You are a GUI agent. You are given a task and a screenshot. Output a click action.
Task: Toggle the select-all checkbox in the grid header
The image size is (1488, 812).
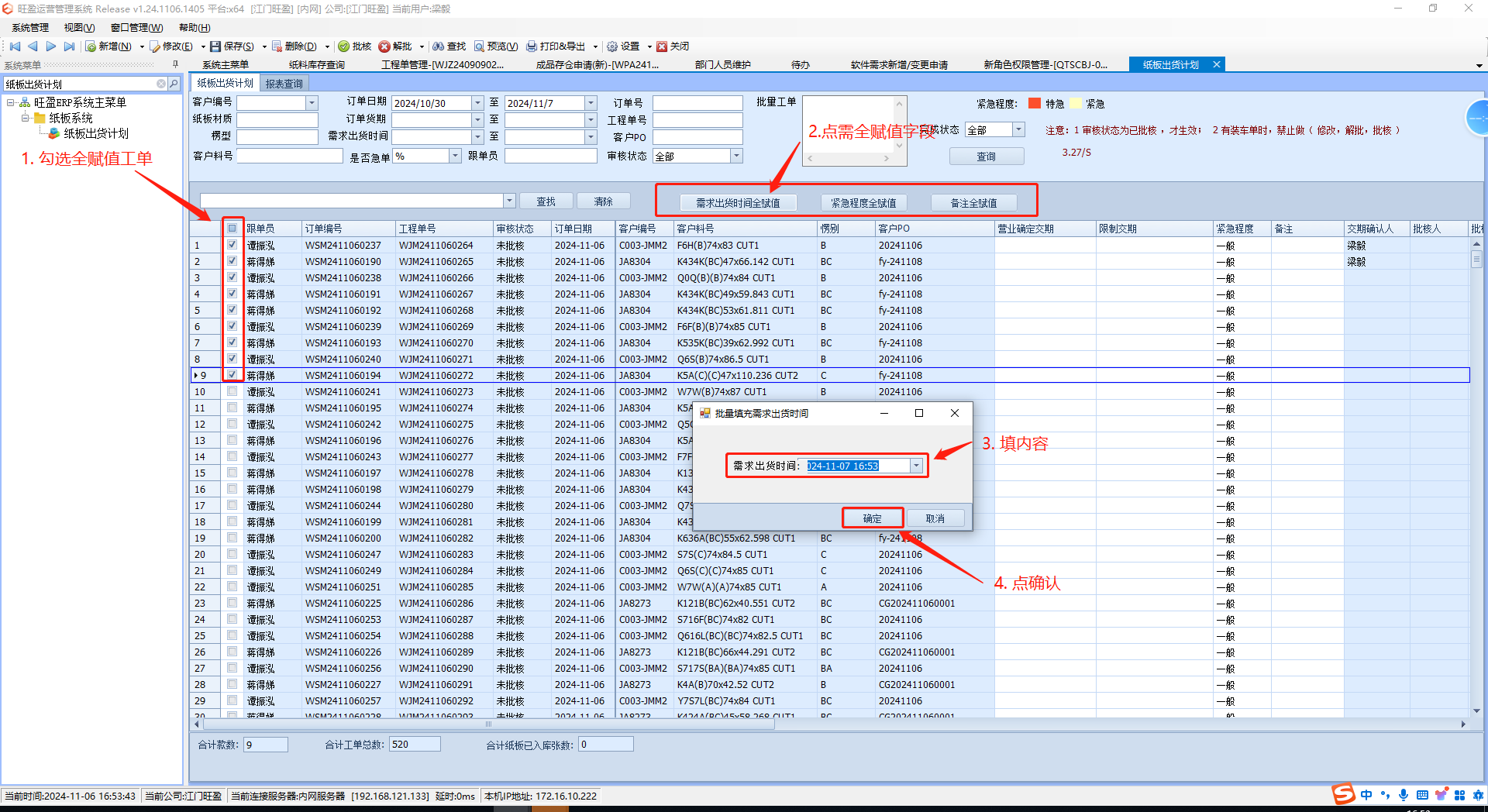[232, 229]
